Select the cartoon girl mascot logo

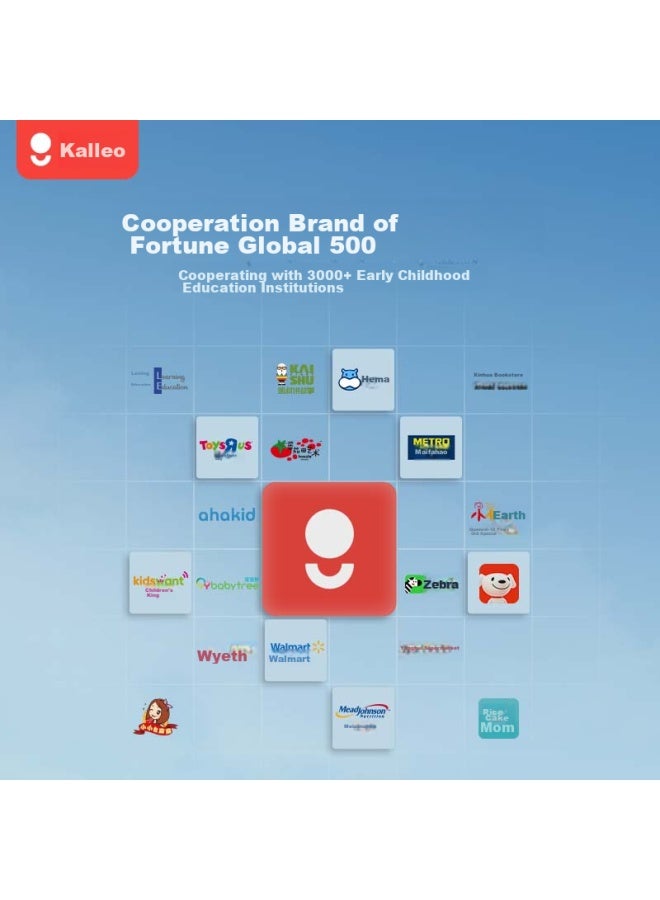coord(156,717)
